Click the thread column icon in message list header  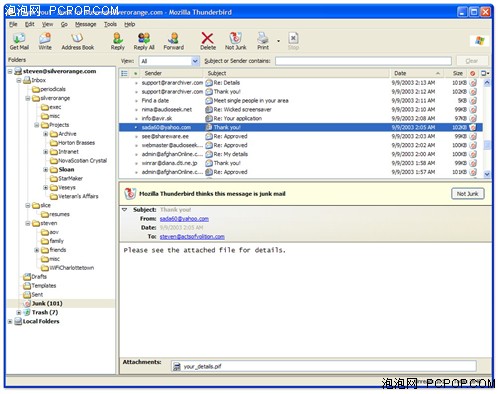click(124, 73)
